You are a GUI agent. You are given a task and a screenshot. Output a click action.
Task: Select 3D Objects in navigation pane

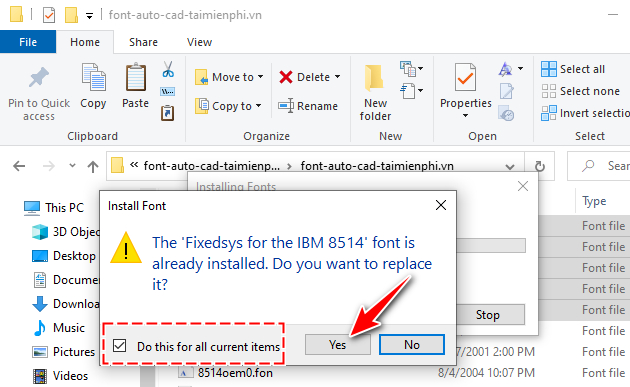pyautogui.click(x=65, y=232)
